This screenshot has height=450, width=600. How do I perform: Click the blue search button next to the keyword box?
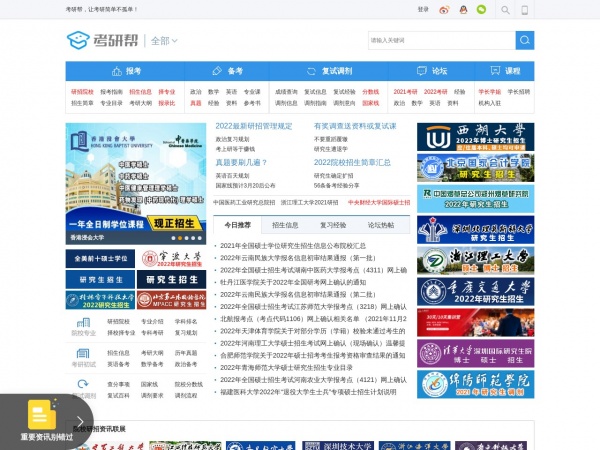pos(525,40)
